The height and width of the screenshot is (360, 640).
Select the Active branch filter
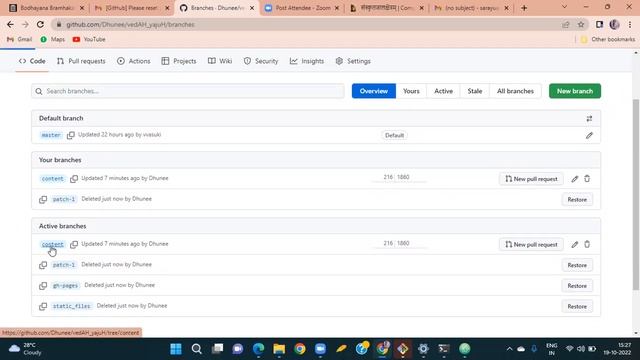click(443, 91)
